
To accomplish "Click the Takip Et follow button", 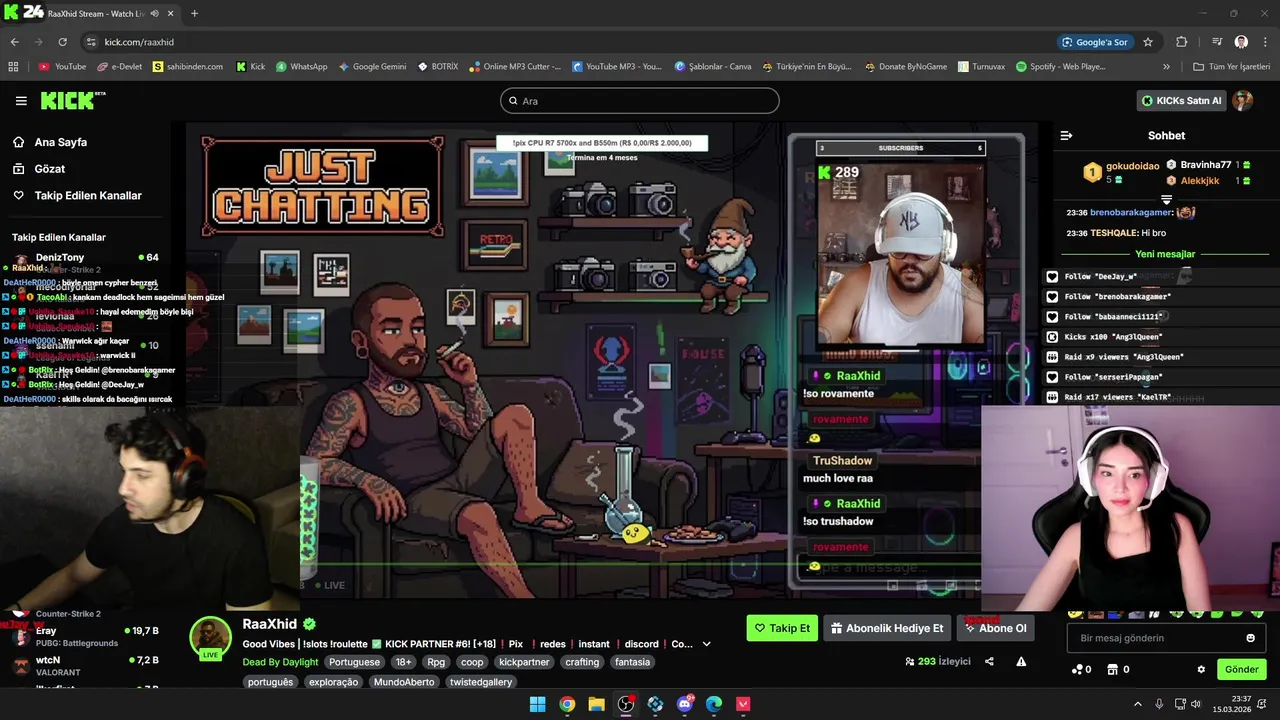I will click(x=782, y=628).
